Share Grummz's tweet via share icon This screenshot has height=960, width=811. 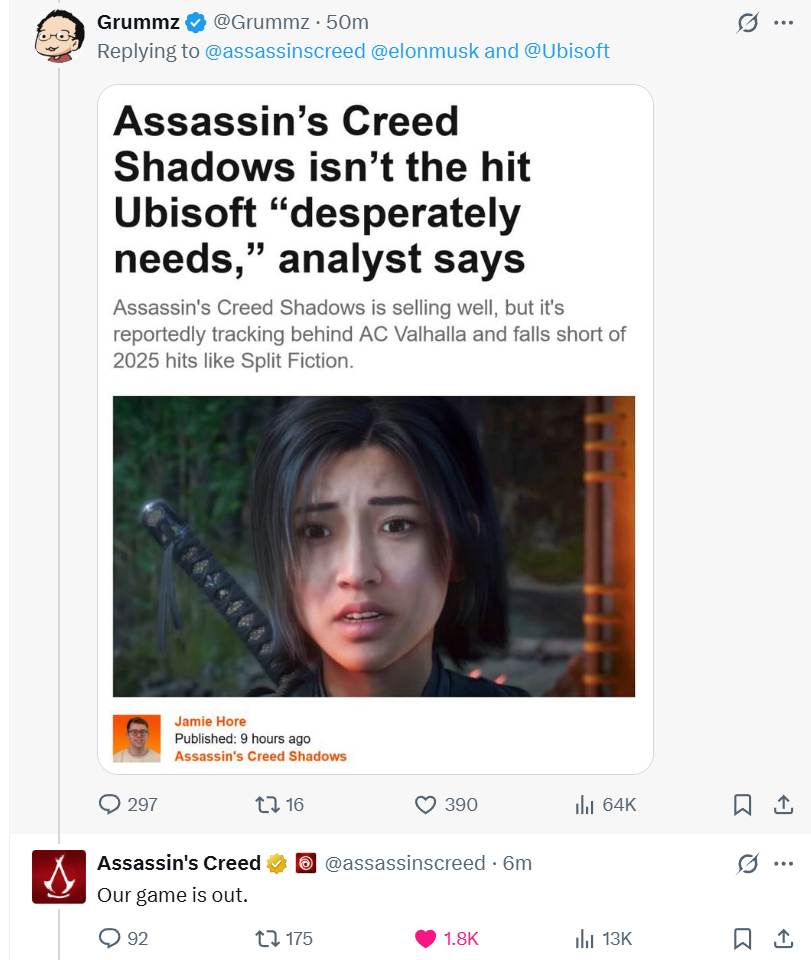[783, 804]
